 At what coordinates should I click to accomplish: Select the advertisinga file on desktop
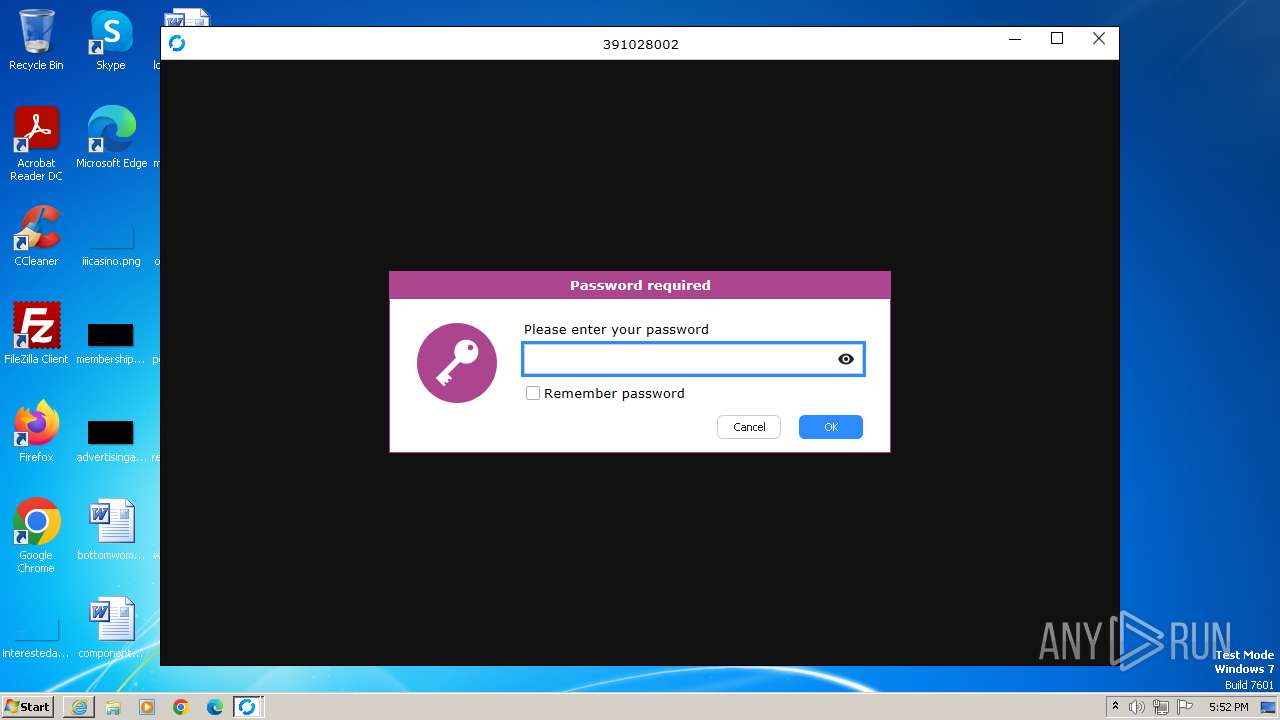[111, 440]
